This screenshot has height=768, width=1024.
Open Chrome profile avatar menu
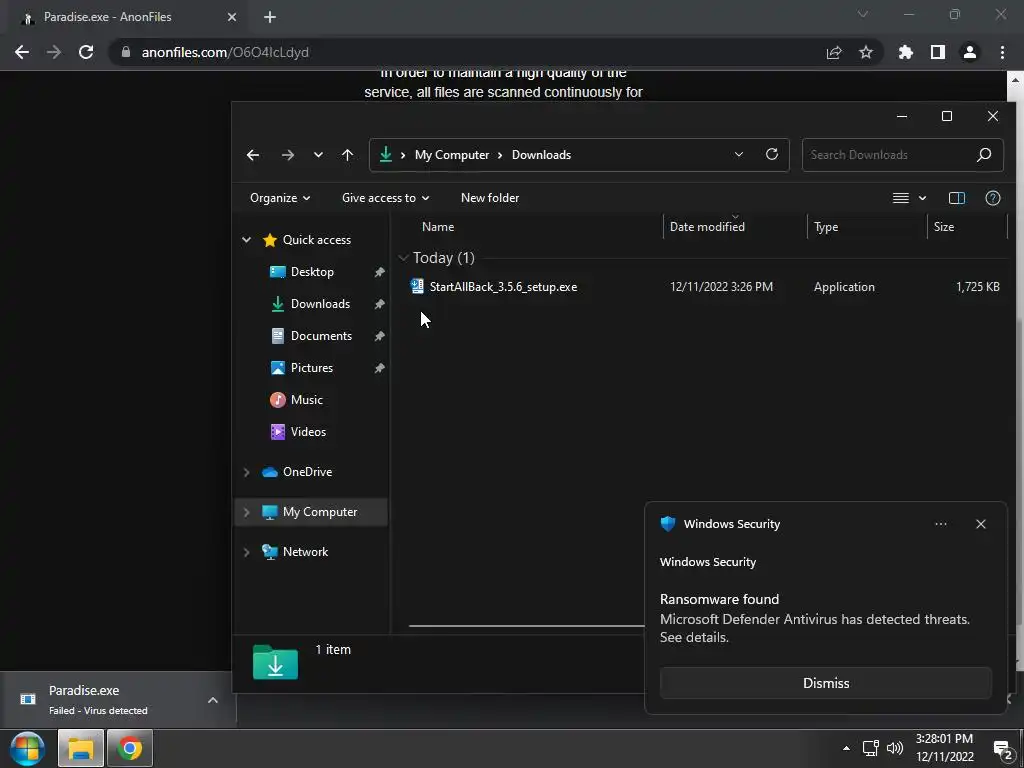(970, 52)
